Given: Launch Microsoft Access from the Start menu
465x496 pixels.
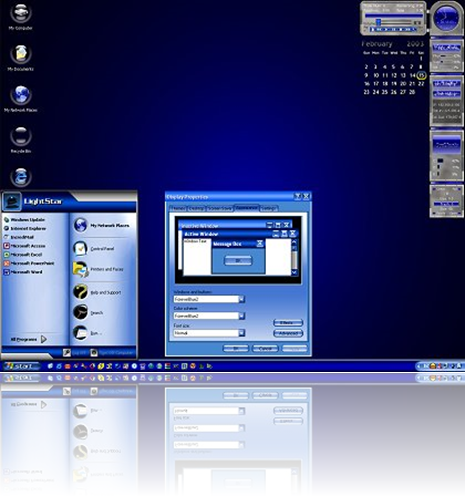Looking at the screenshot, I should click(24, 246).
